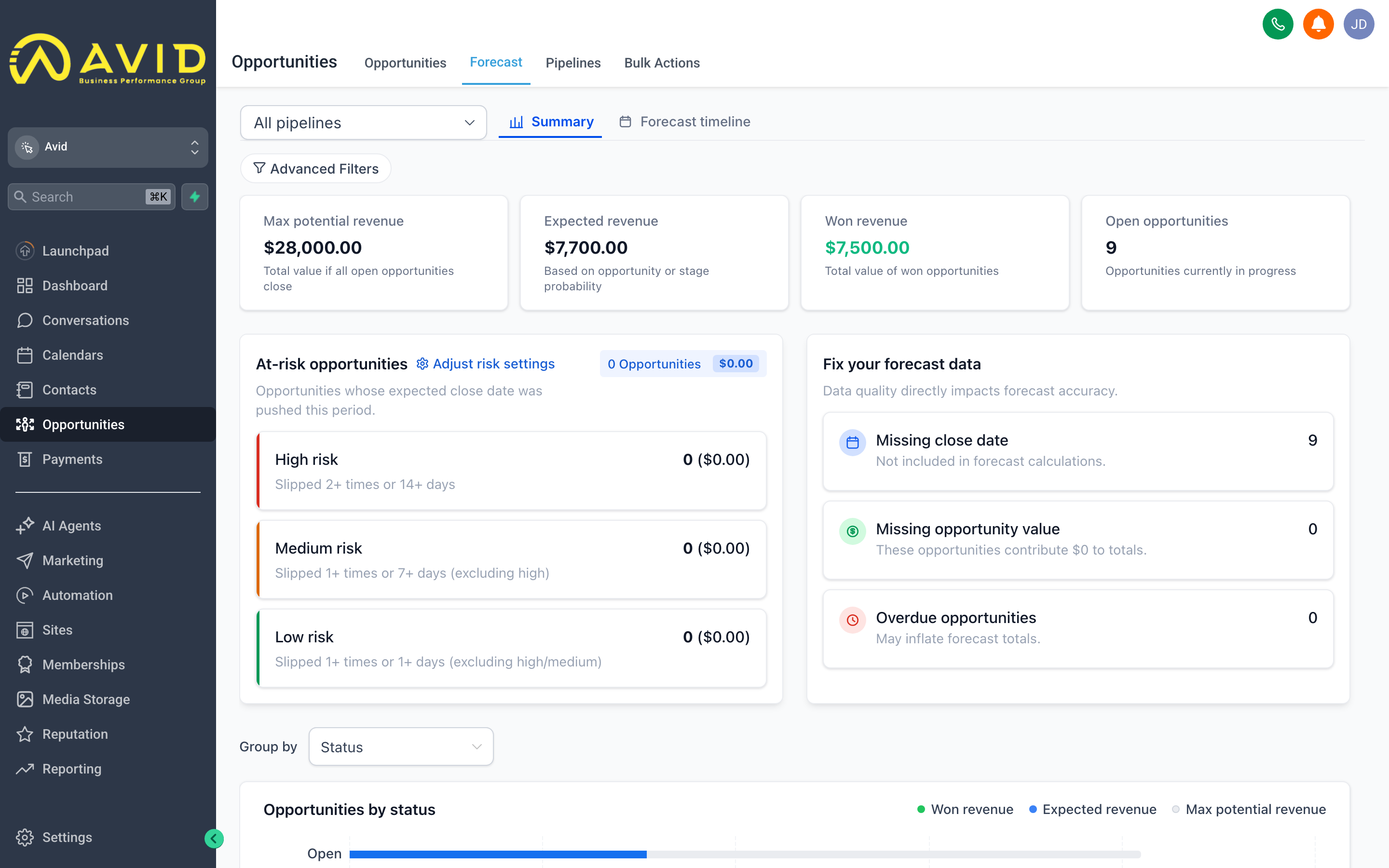Open the JD user avatar menu
This screenshot has width=1389, height=868.
click(x=1358, y=24)
